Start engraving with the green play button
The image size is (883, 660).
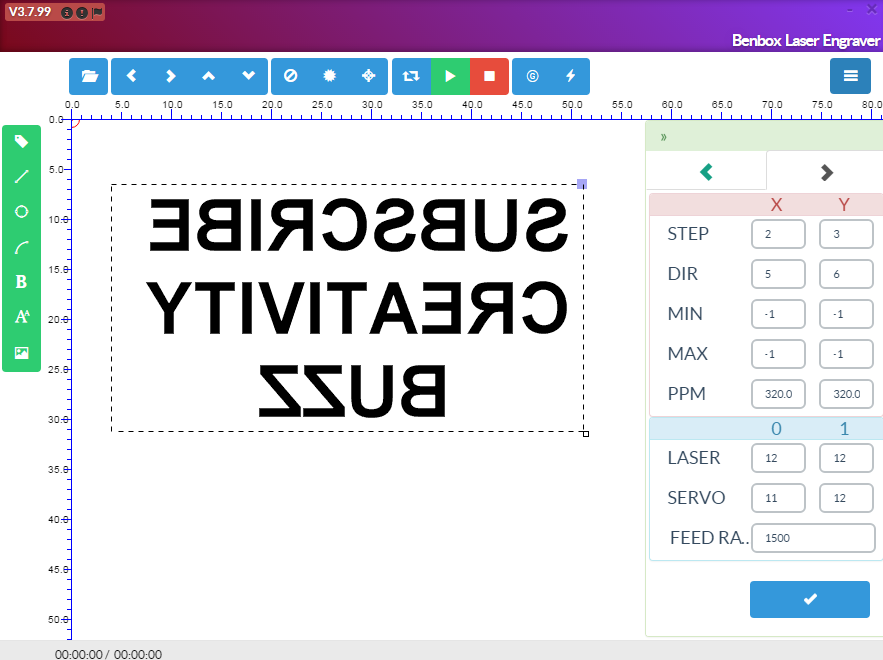[450, 76]
